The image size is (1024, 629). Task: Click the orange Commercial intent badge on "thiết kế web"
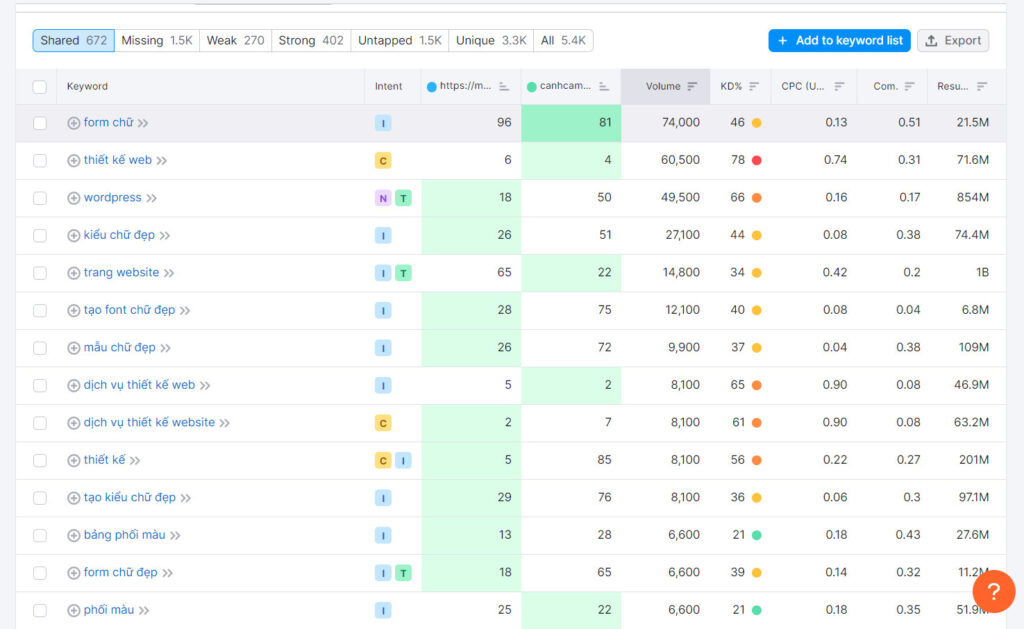coord(382,159)
